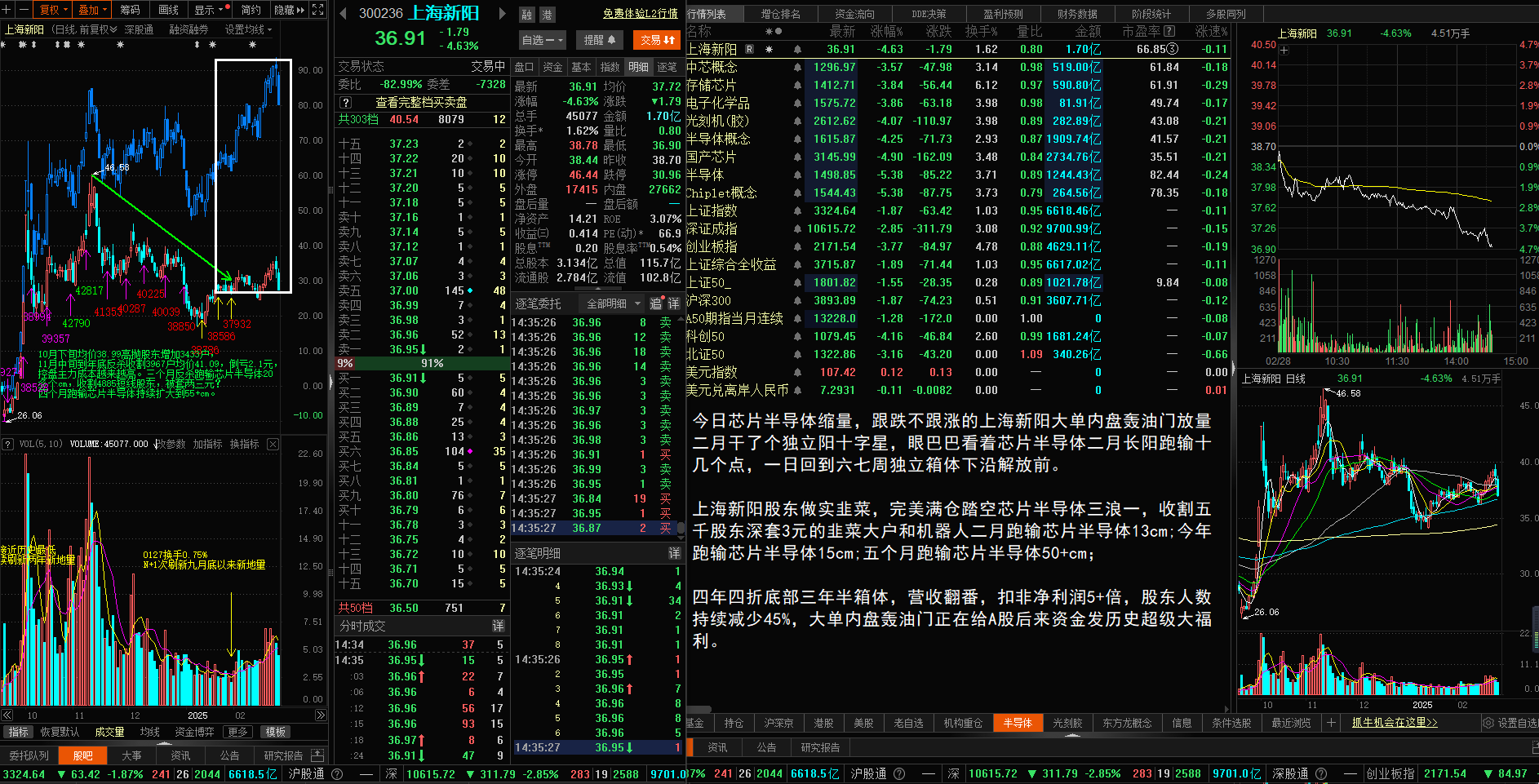
Task: Click the export icon beside 研究报告
Action: click(x=317, y=755)
